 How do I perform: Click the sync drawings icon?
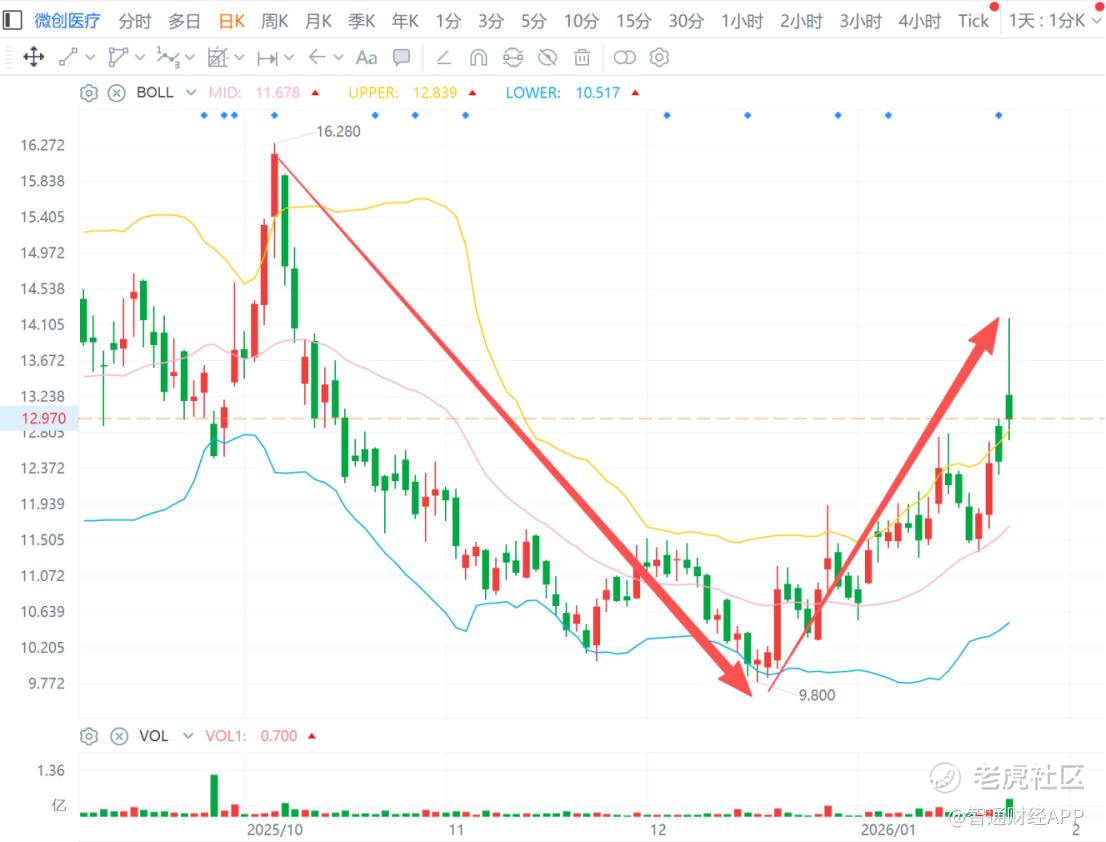[x=513, y=57]
